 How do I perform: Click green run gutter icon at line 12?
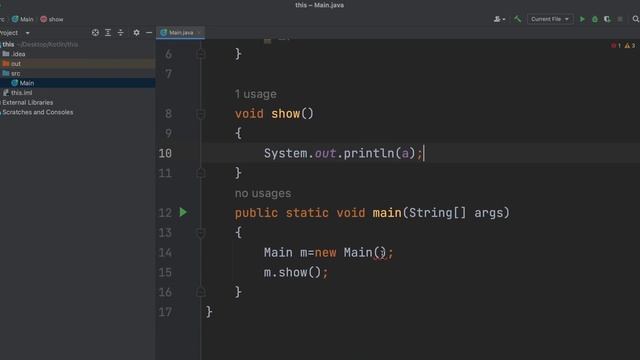coord(183,212)
